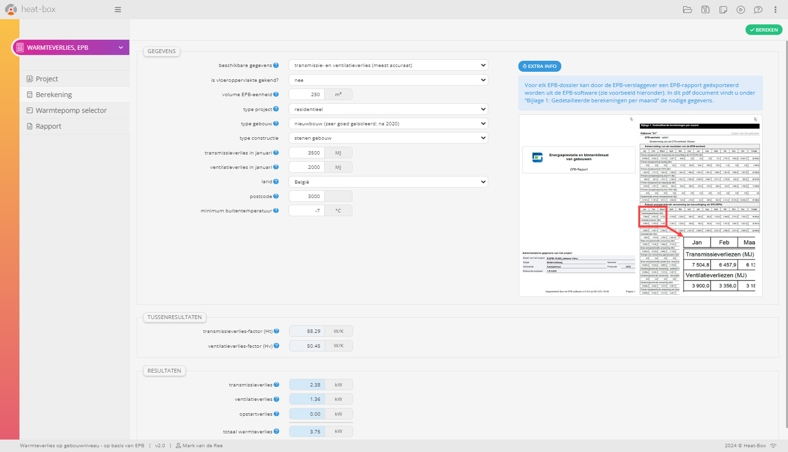This screenshot has width=788, height=452.
Task: Click info icon beside 'minimum buitentemperatuur'
Action: pyautogui.click(x=276, y=211)
